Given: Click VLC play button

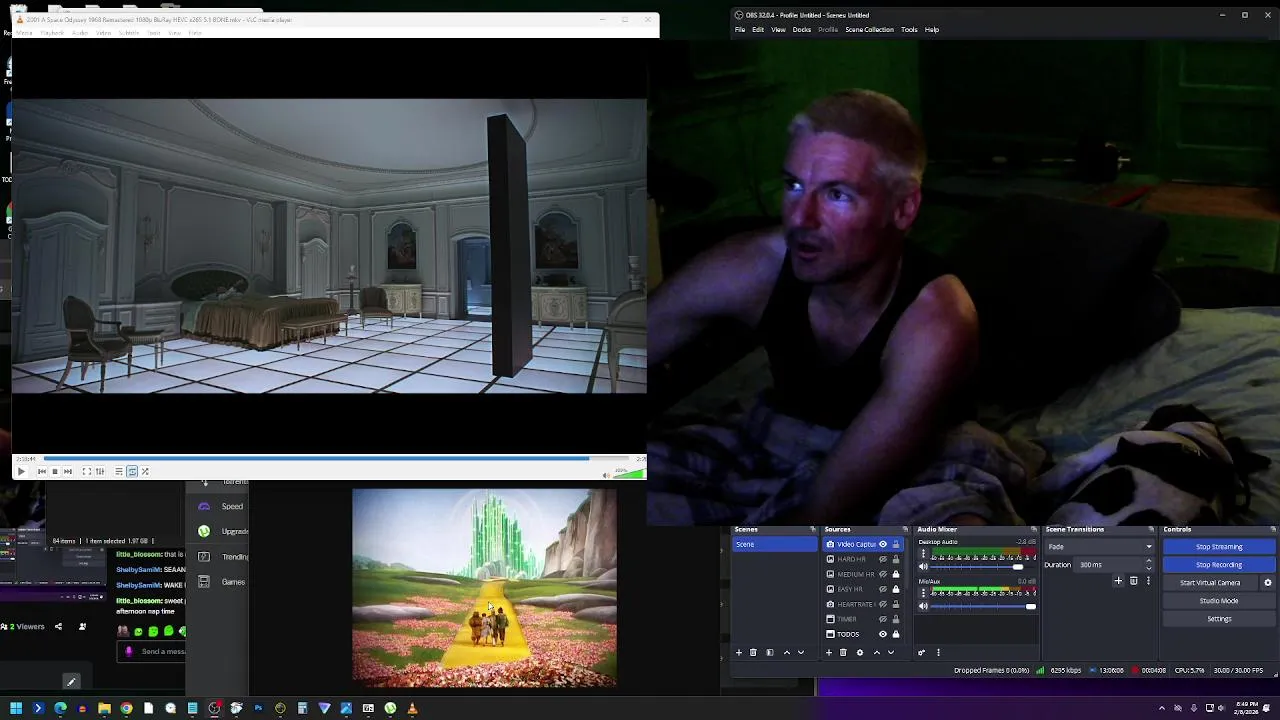Looking at the screenshot, I should coord(21,471).
